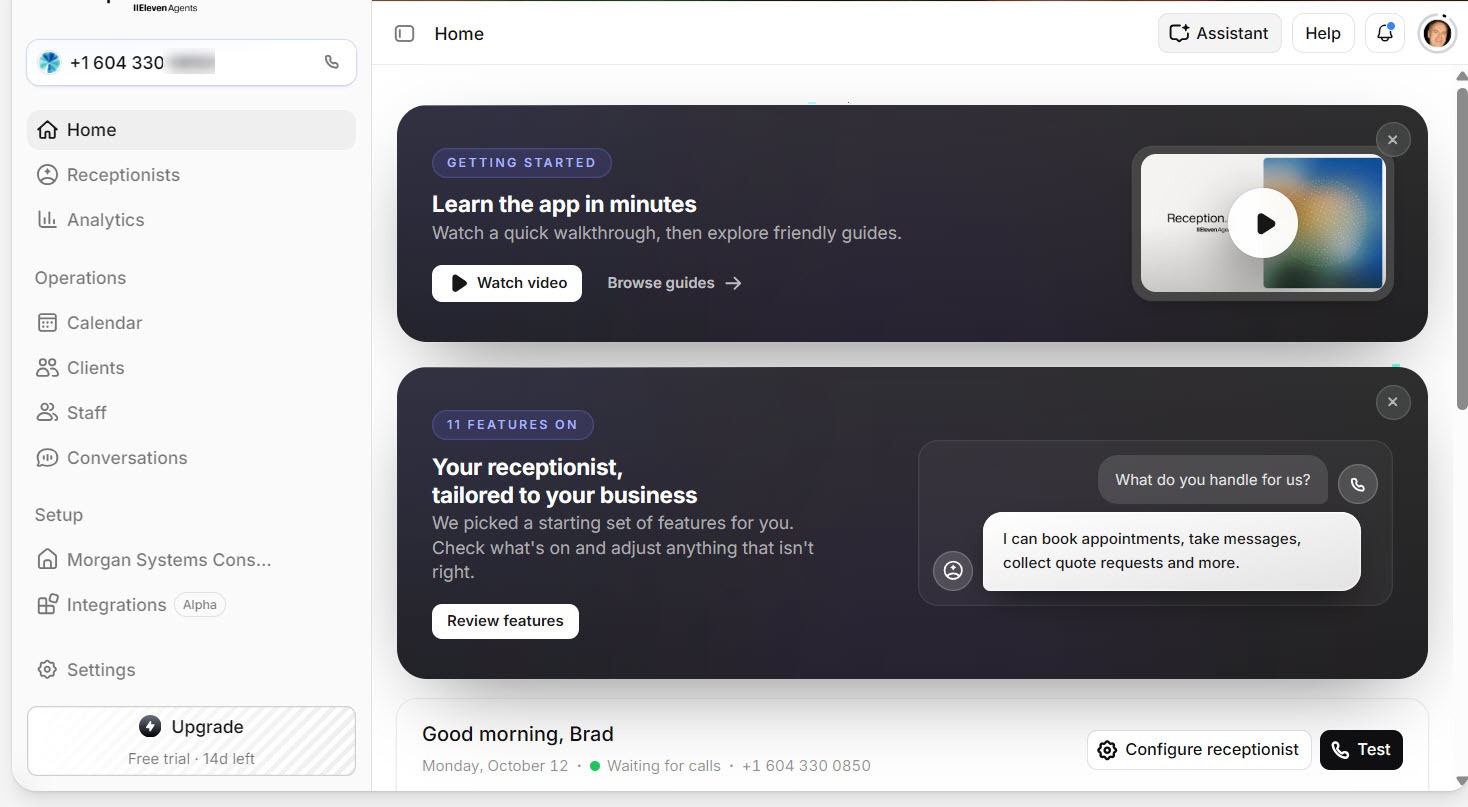Select the +1 604 330 phone number box

point(191,63)
